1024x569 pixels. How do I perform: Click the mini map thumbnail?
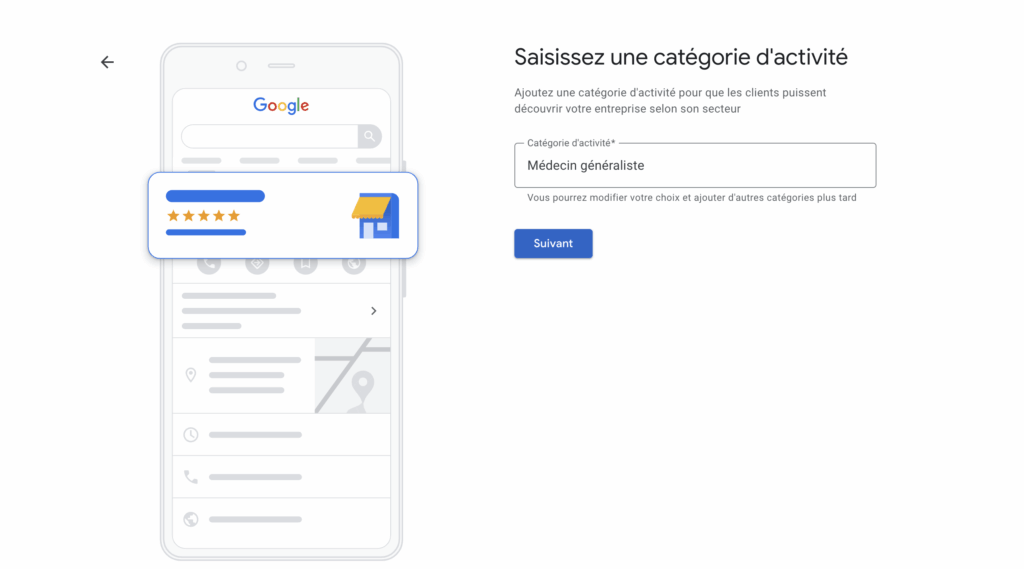[x=353, y=376]
